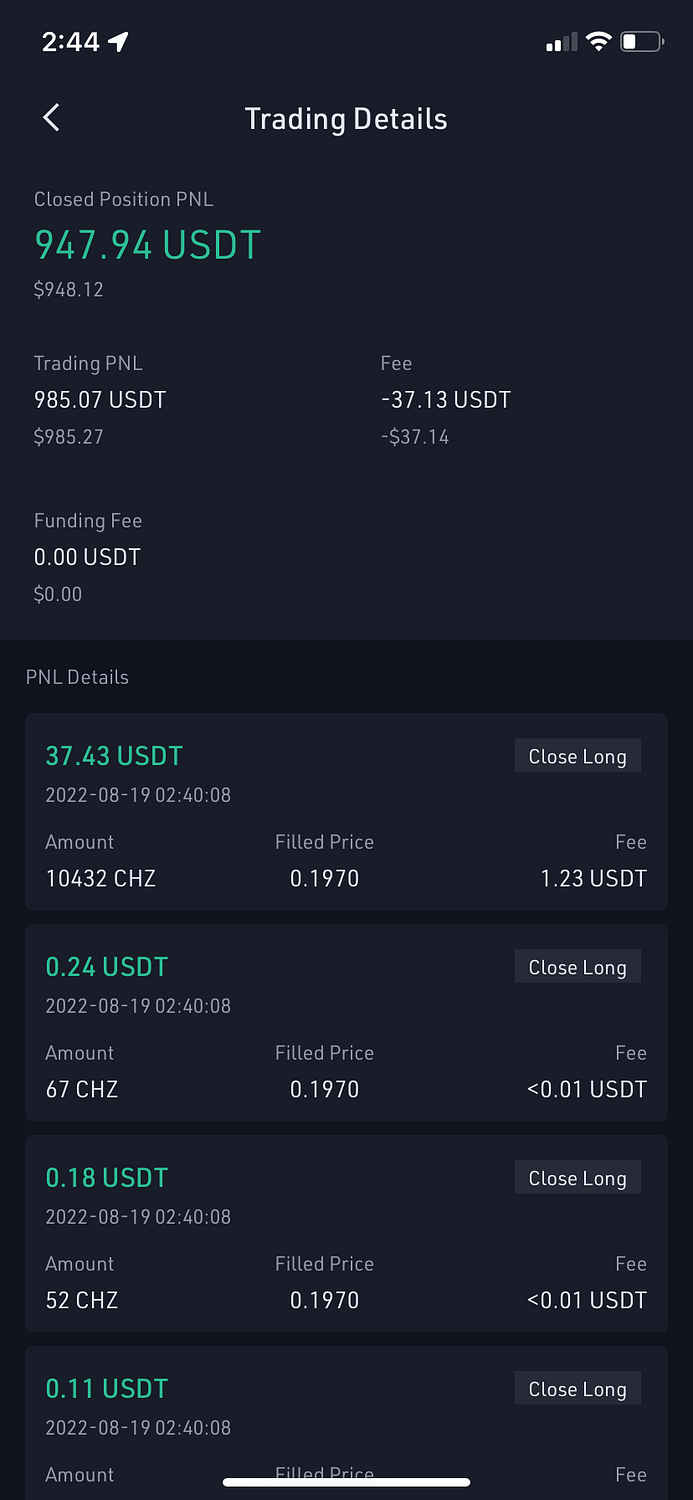Tap Close Long tag on 0.24 USDT entry
Viewport: 693px width, 1500px height.
coord(578,968)
